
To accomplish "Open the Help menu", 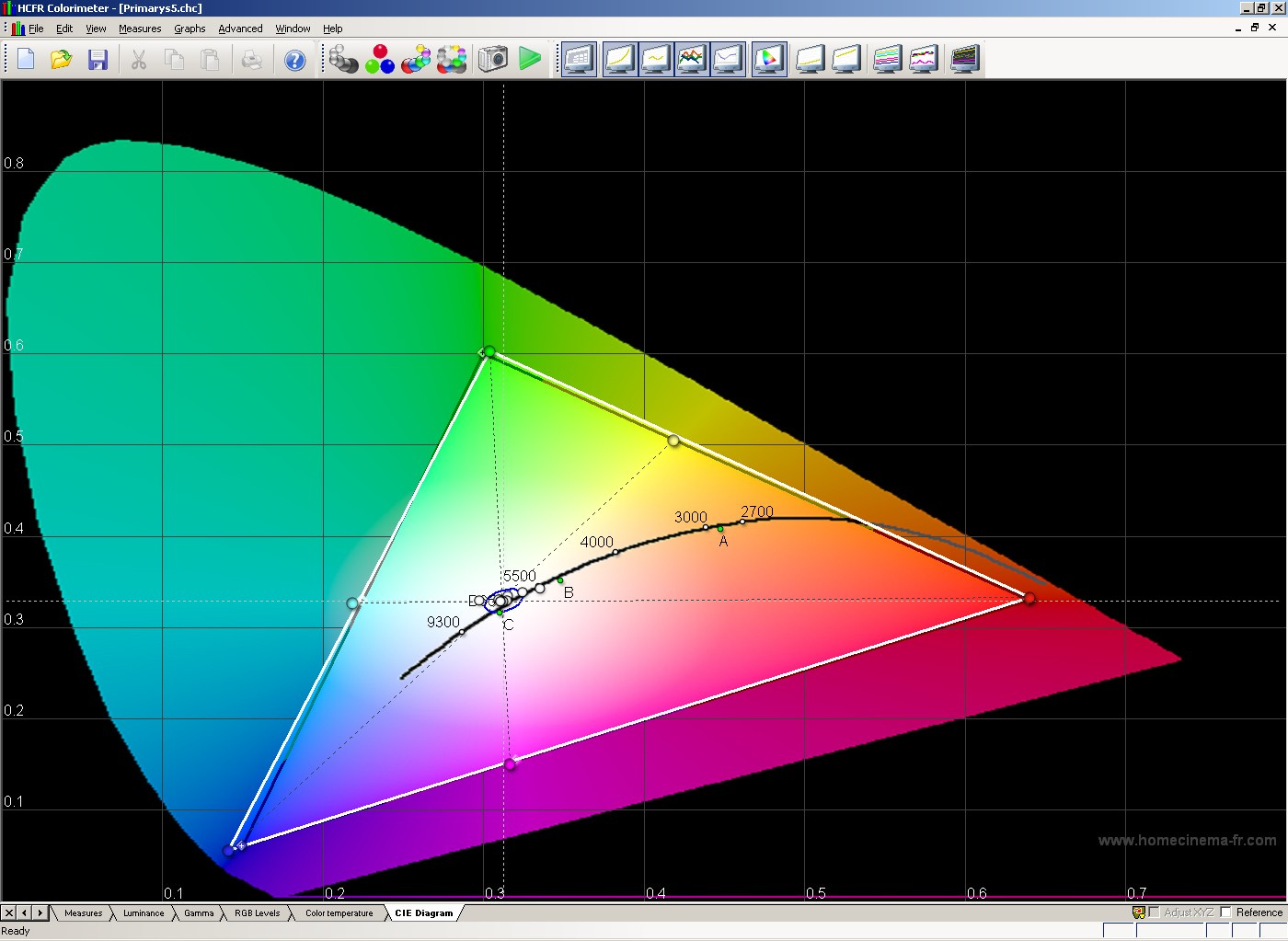I will 332,29.
